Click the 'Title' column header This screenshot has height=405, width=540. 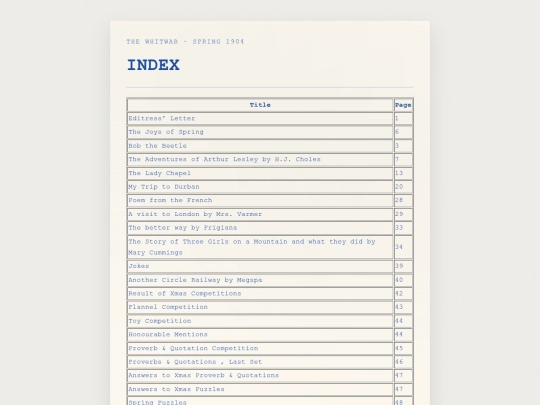point(260,105)
